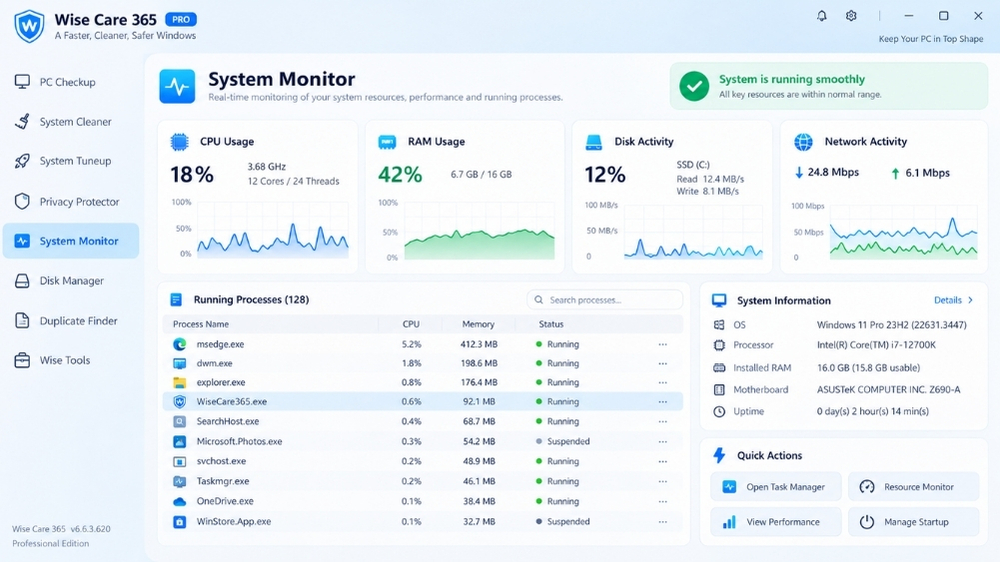Open more options for dwm.exe
The image size is (1000, 562).
click(x=663, y=364)
